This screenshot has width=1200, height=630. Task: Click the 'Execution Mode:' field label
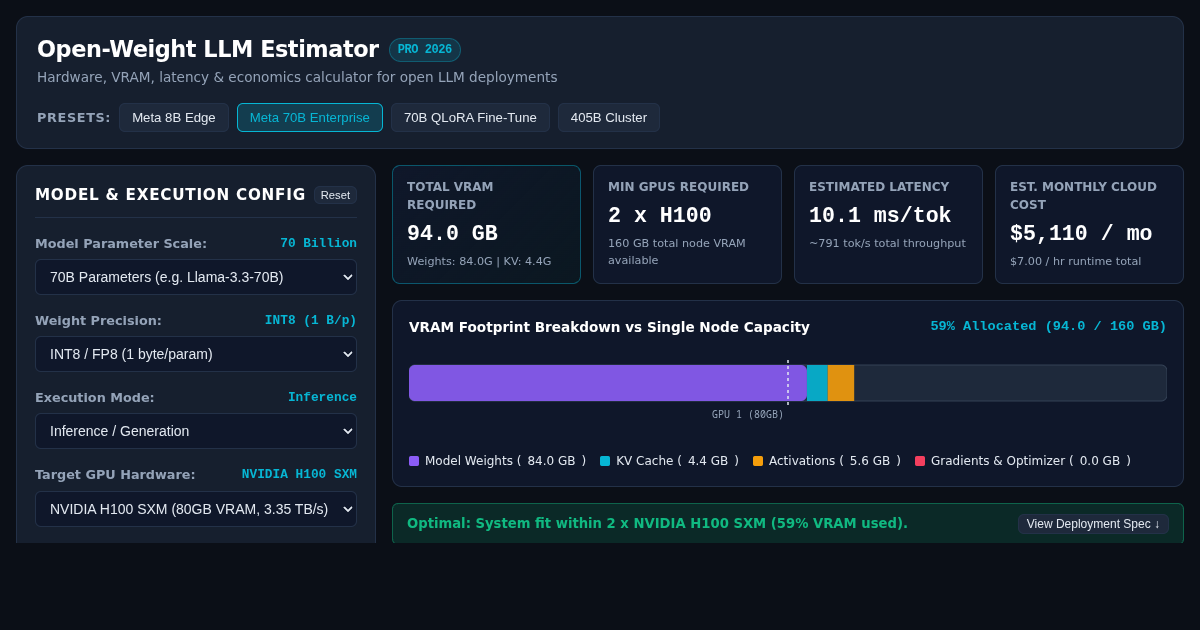click(95, 398)
